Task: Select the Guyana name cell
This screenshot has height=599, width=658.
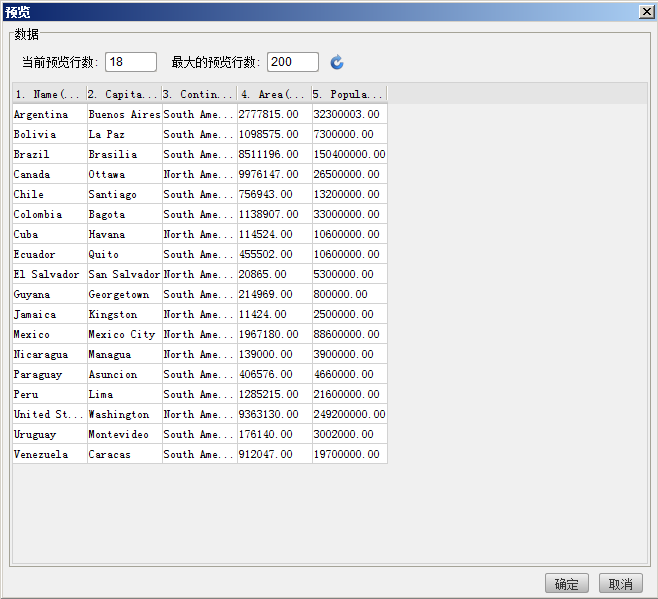Action: click(50, 294)
